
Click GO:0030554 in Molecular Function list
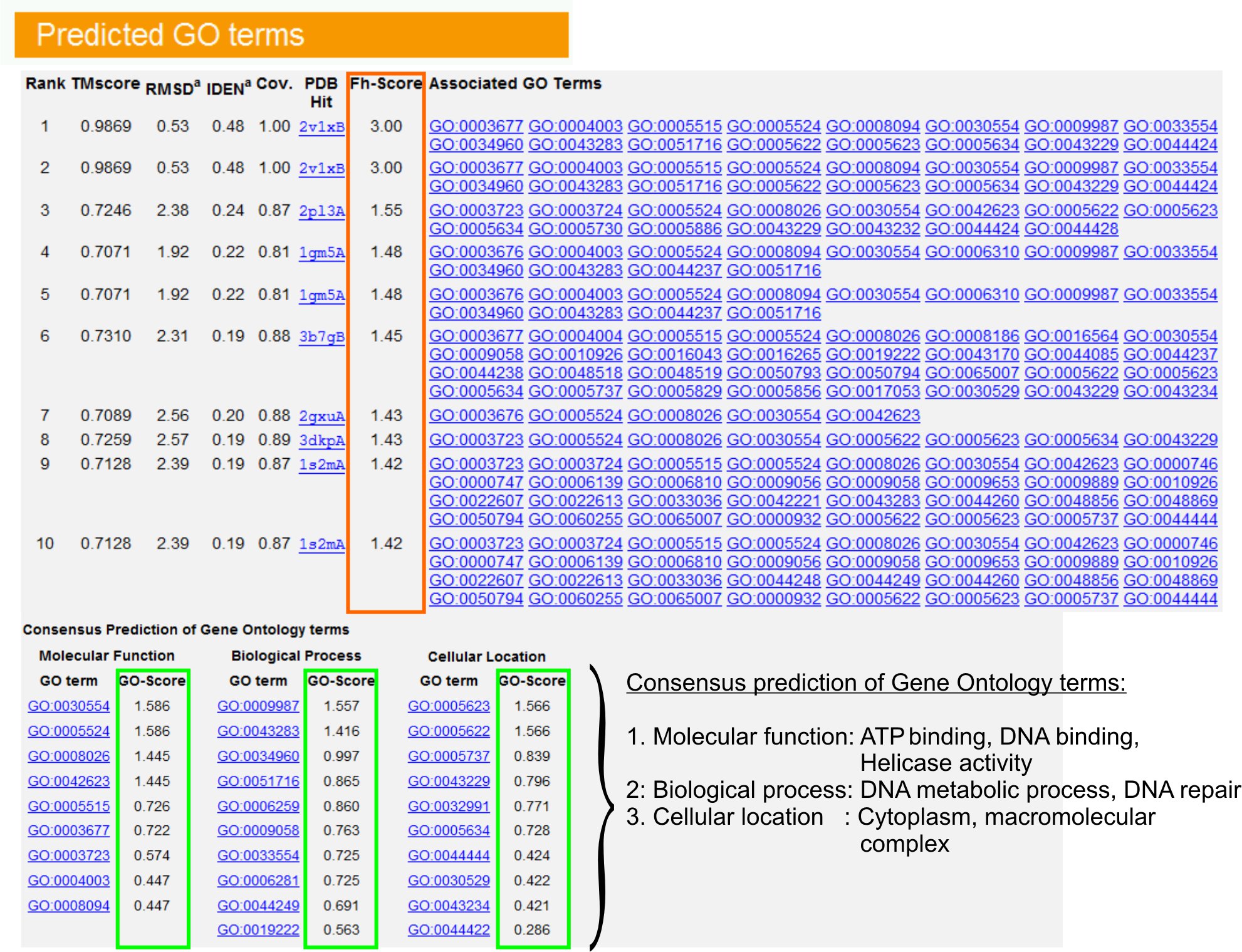pyautogui.click(x=69, y=706)
